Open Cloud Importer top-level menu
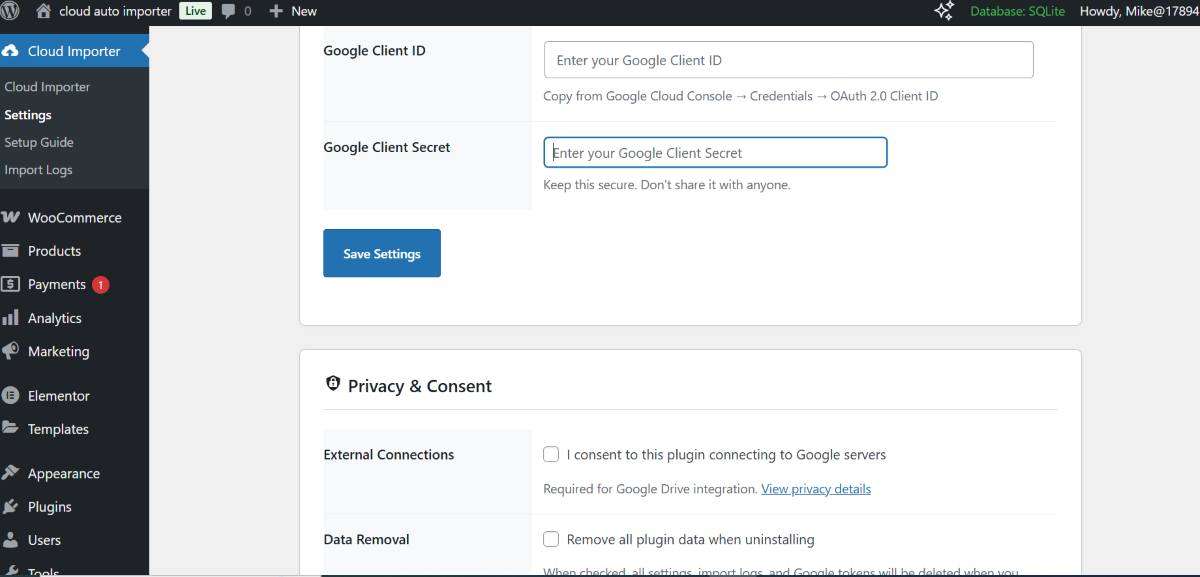The height and width of the screenshot is (577, 1200). pyautogui.click(x=74, y=51)
